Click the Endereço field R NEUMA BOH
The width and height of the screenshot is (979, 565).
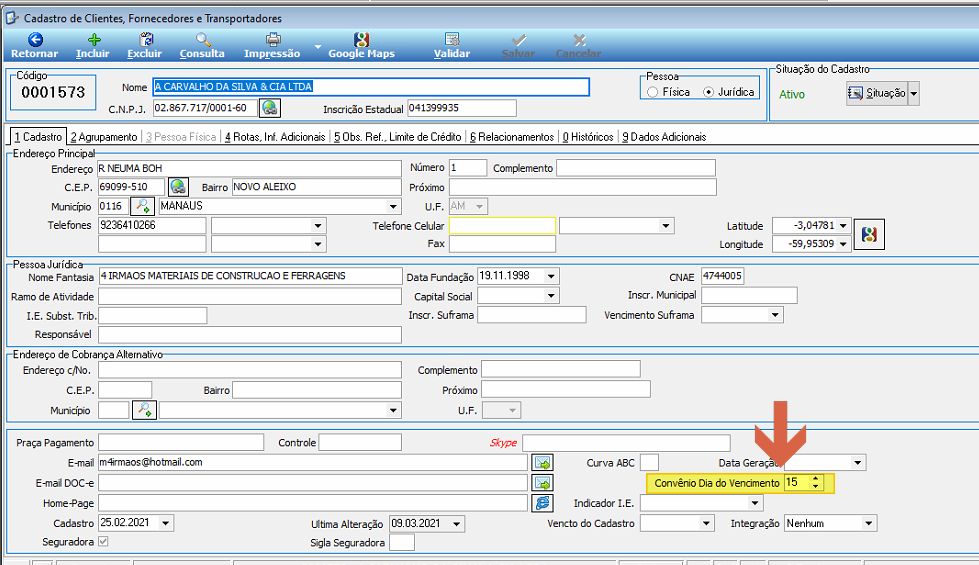[x=249, y=169]
